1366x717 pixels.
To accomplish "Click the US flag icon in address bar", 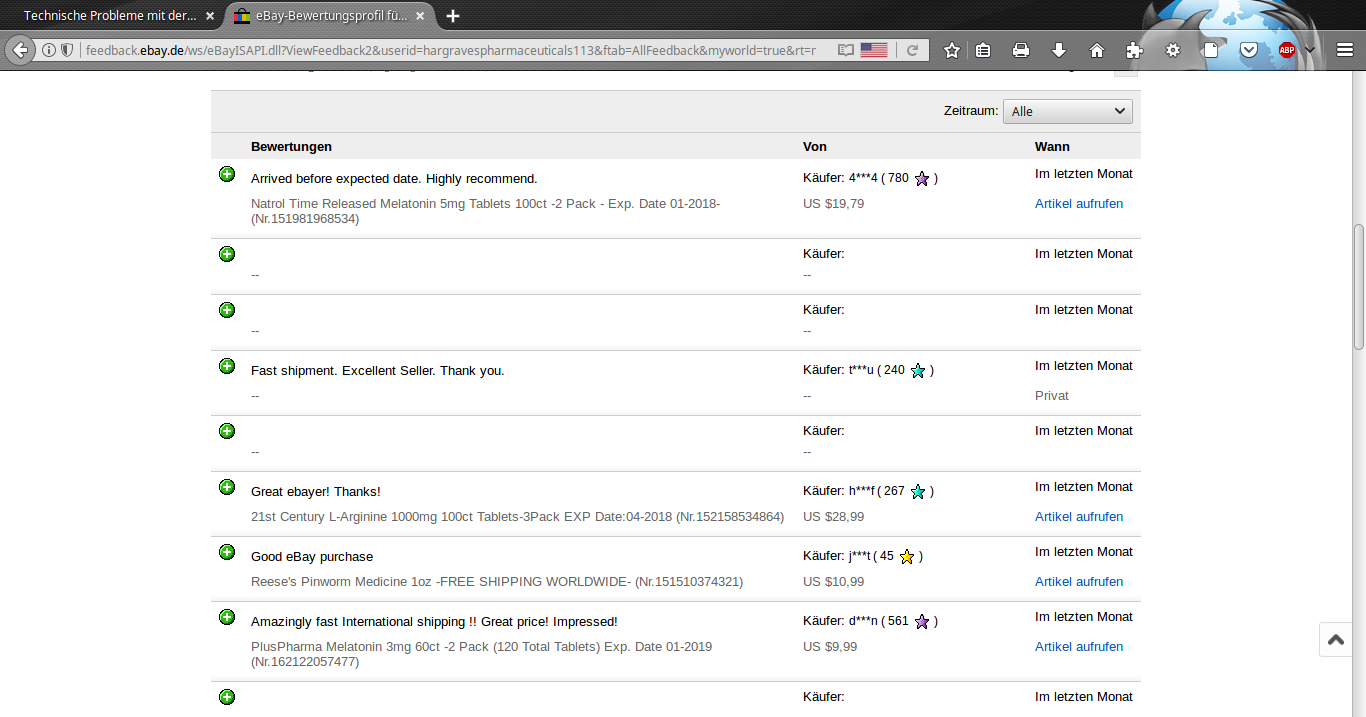I will pos(874,50).
